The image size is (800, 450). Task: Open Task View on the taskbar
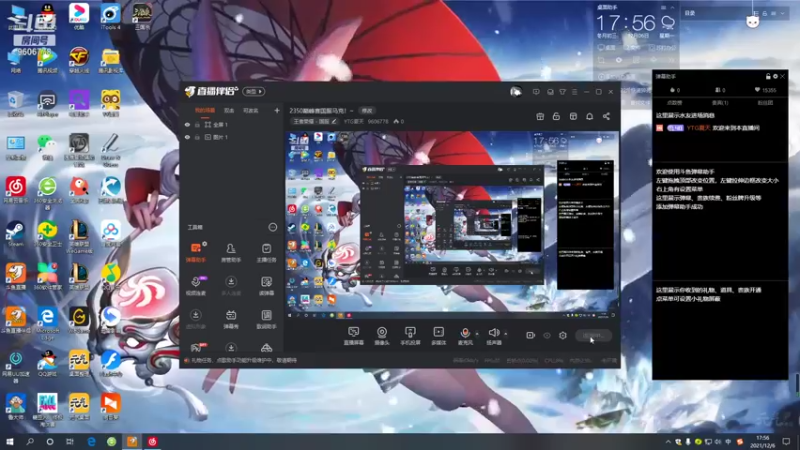(70, 441)
